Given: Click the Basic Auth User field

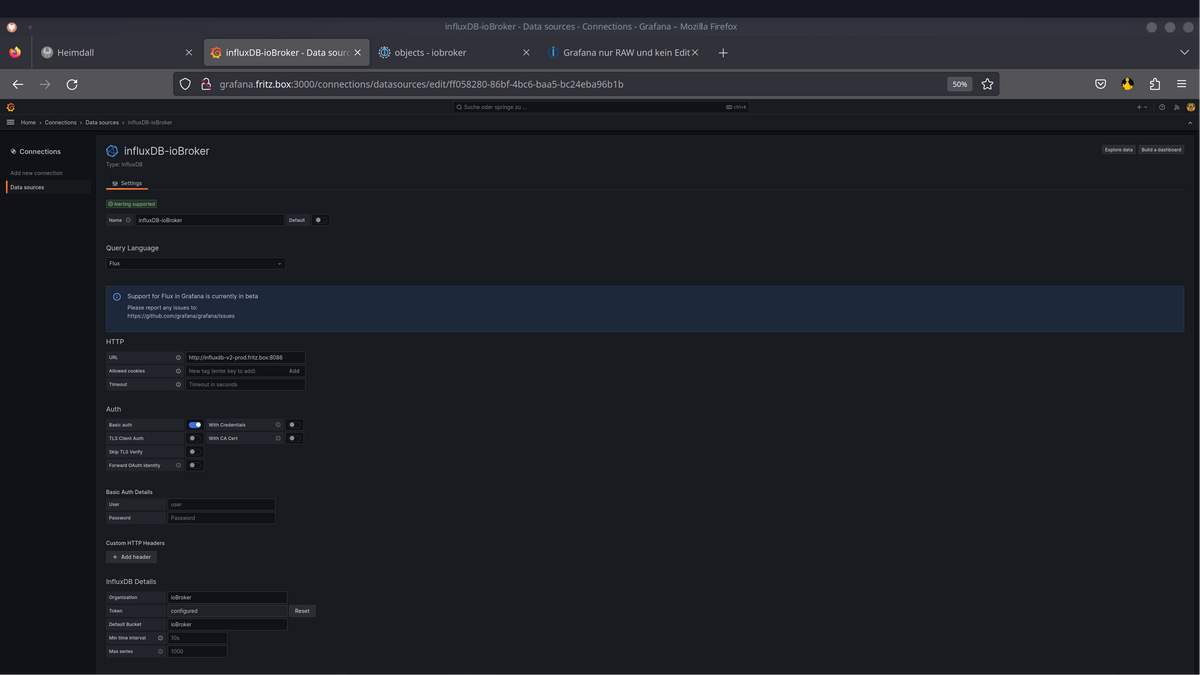Looking at the screenshot, I should pos(221,504).
